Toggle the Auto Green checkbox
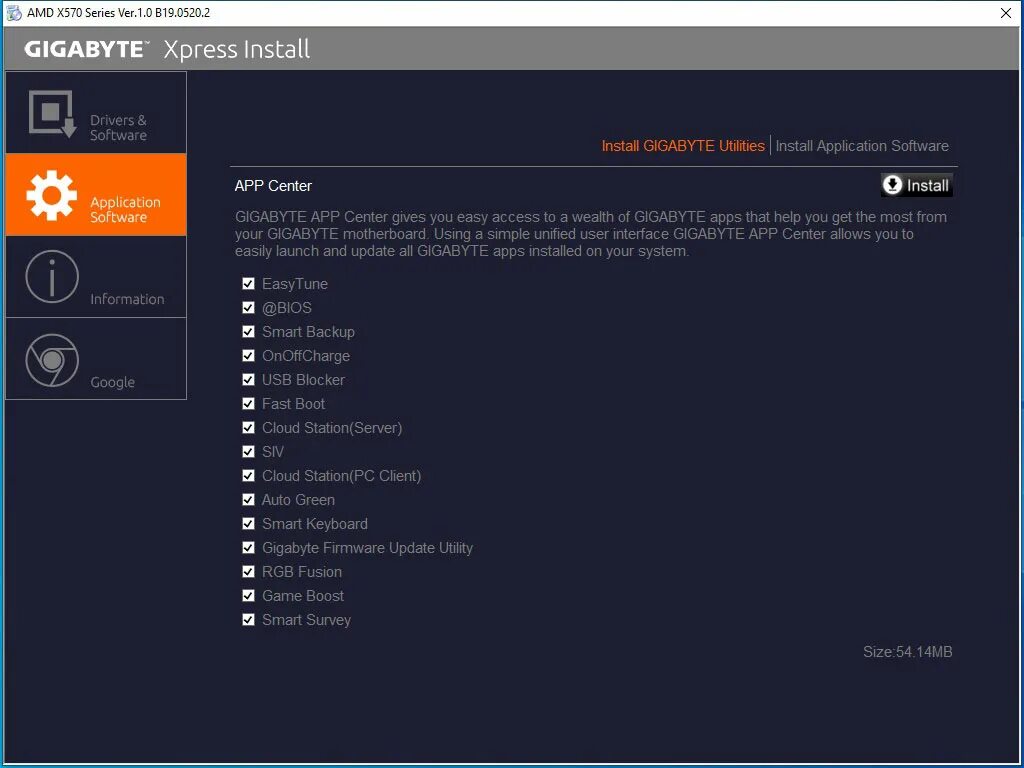The height and width of the screenshot is (768, 1024). tap(248, 500)
